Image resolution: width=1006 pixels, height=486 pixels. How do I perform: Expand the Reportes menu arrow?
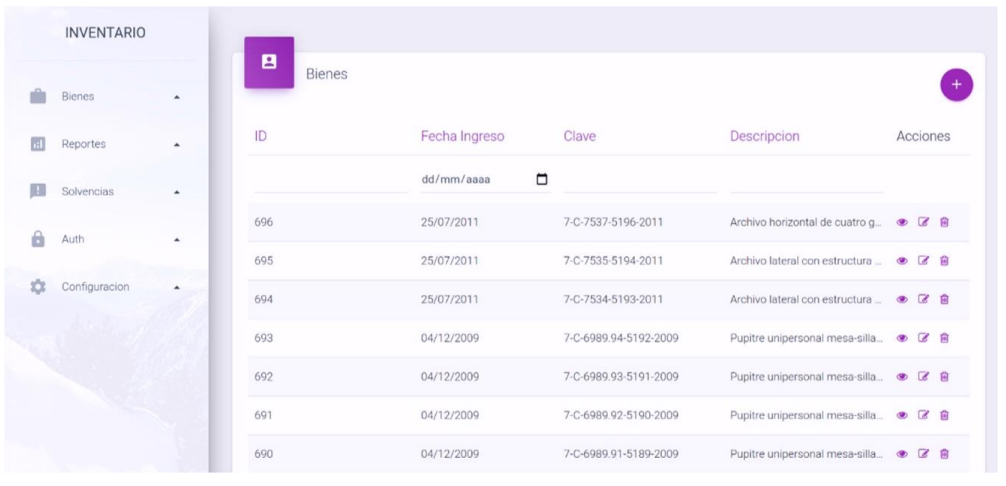click(177, 145)
